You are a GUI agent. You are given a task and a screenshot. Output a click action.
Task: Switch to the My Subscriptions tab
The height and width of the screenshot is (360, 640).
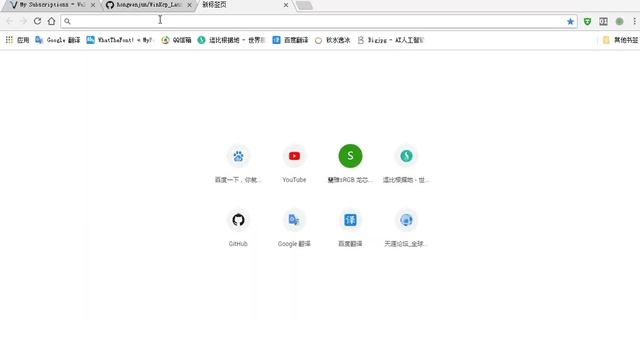coord(51,5)
